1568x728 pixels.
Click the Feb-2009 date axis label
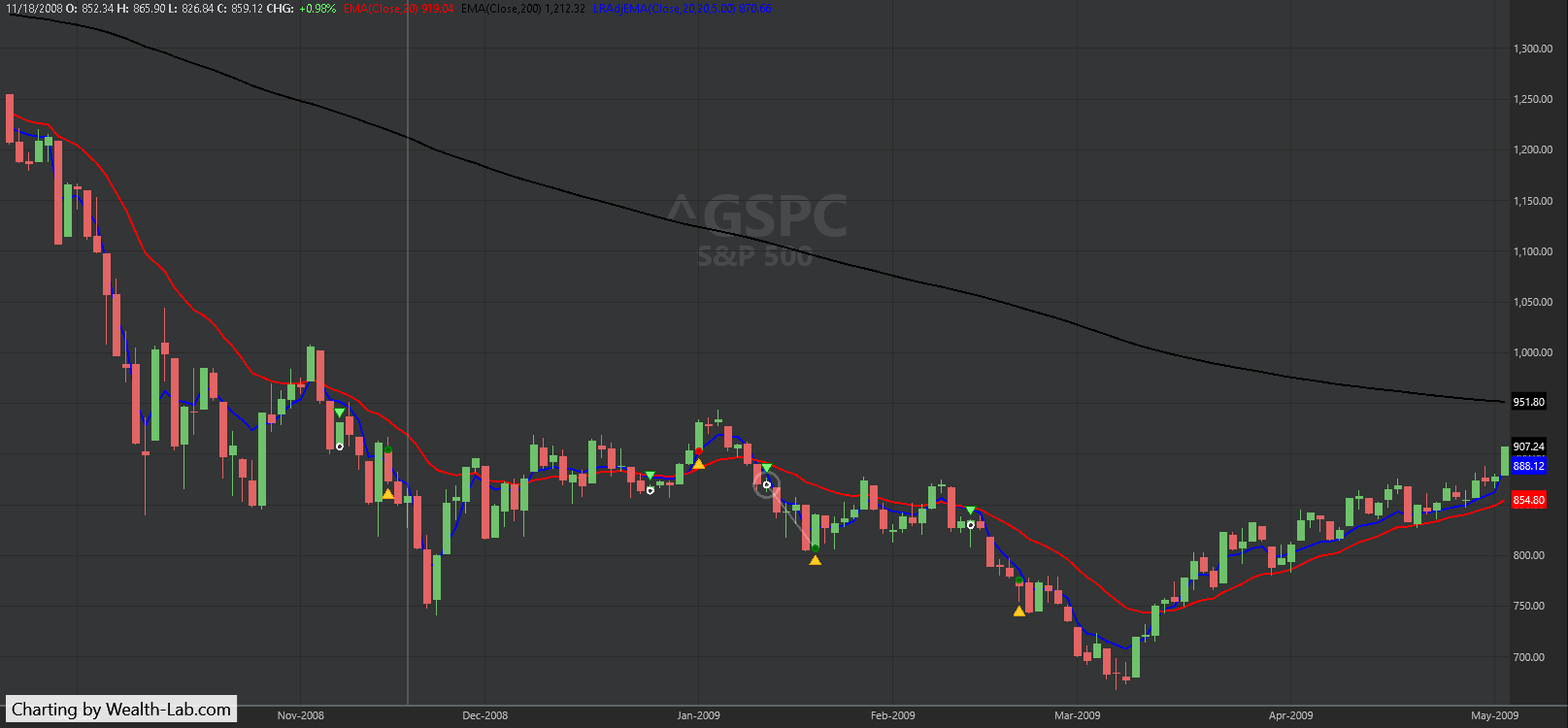893,715
